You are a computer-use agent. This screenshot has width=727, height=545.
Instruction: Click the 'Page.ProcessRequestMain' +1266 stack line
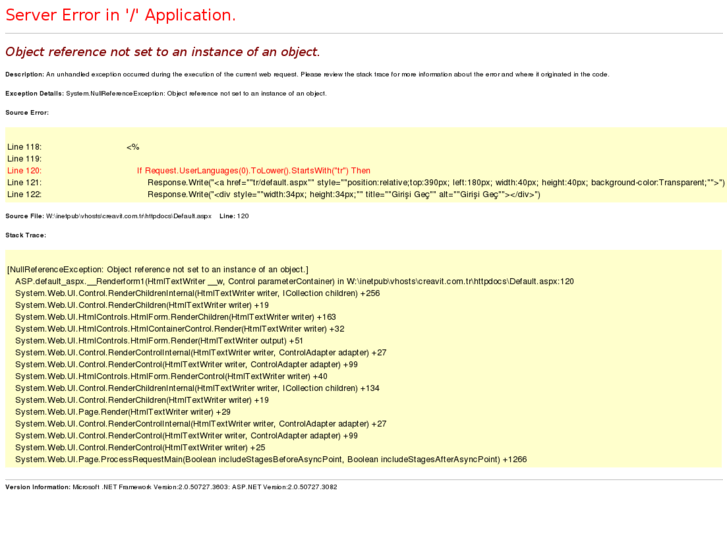tap(271, 460)
